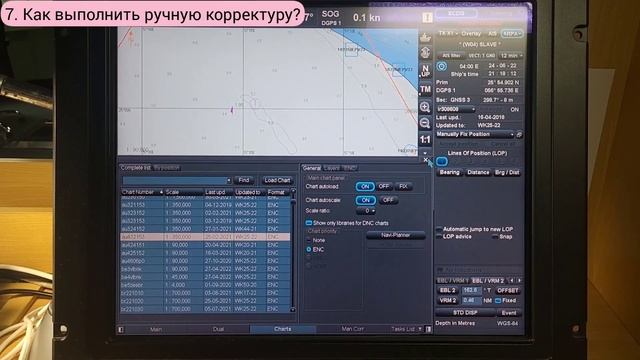Open the Charts tab at bottom
Image resolution: width=640 pixels, height=360 pixels.
point(283,329)
